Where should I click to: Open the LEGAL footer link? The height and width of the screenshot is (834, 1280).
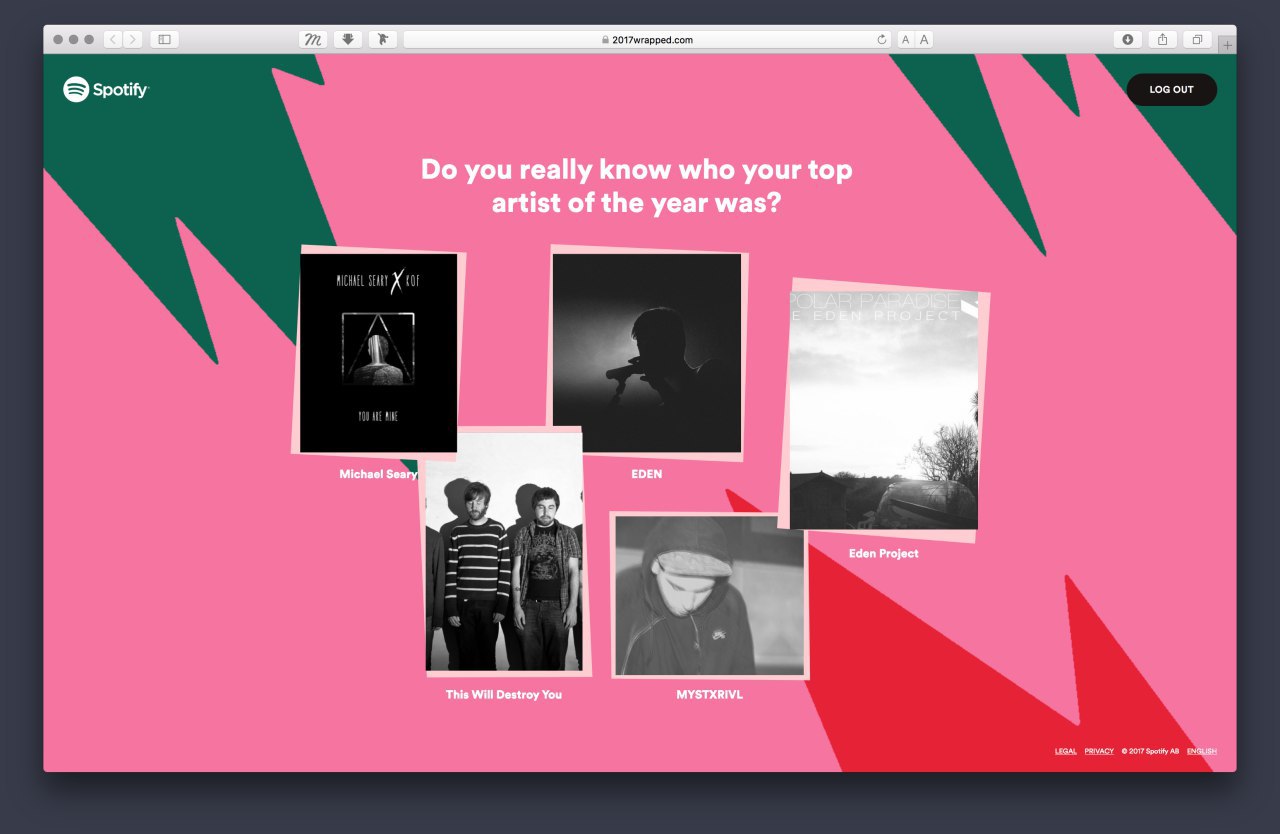[1066, 751]
